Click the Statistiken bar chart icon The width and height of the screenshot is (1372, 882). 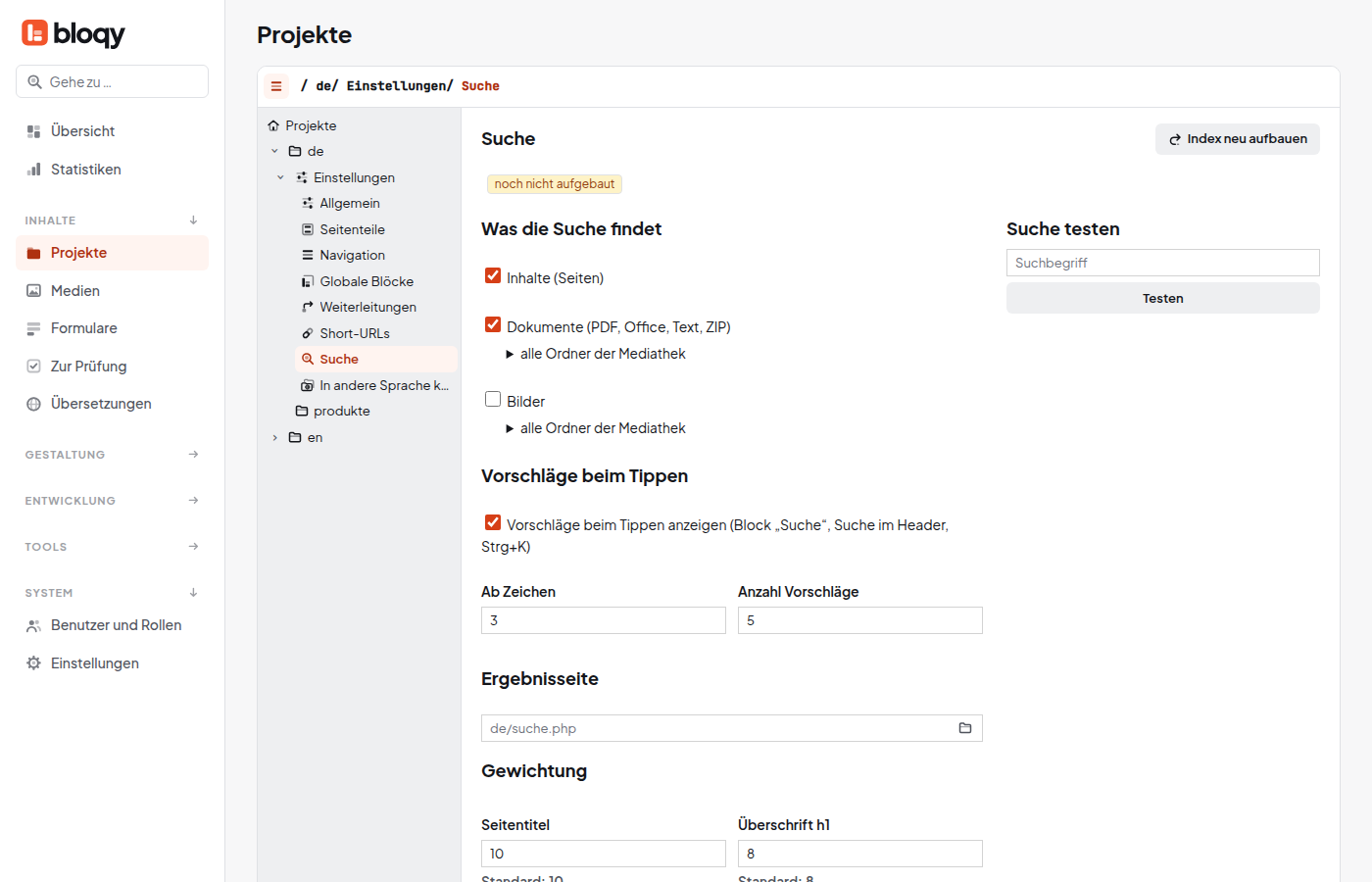(33, 170)
